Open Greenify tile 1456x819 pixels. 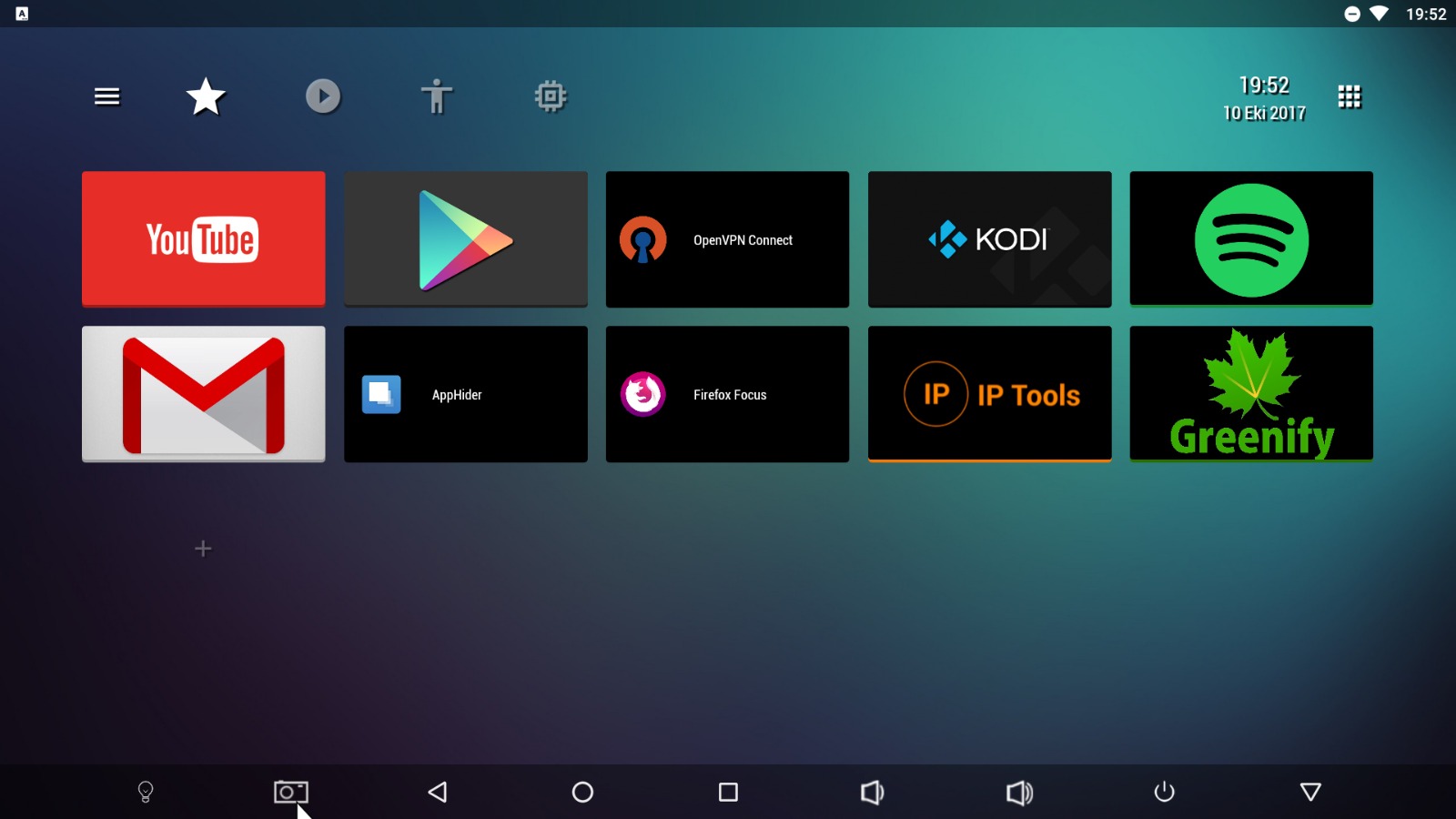tap(1251, 394)
